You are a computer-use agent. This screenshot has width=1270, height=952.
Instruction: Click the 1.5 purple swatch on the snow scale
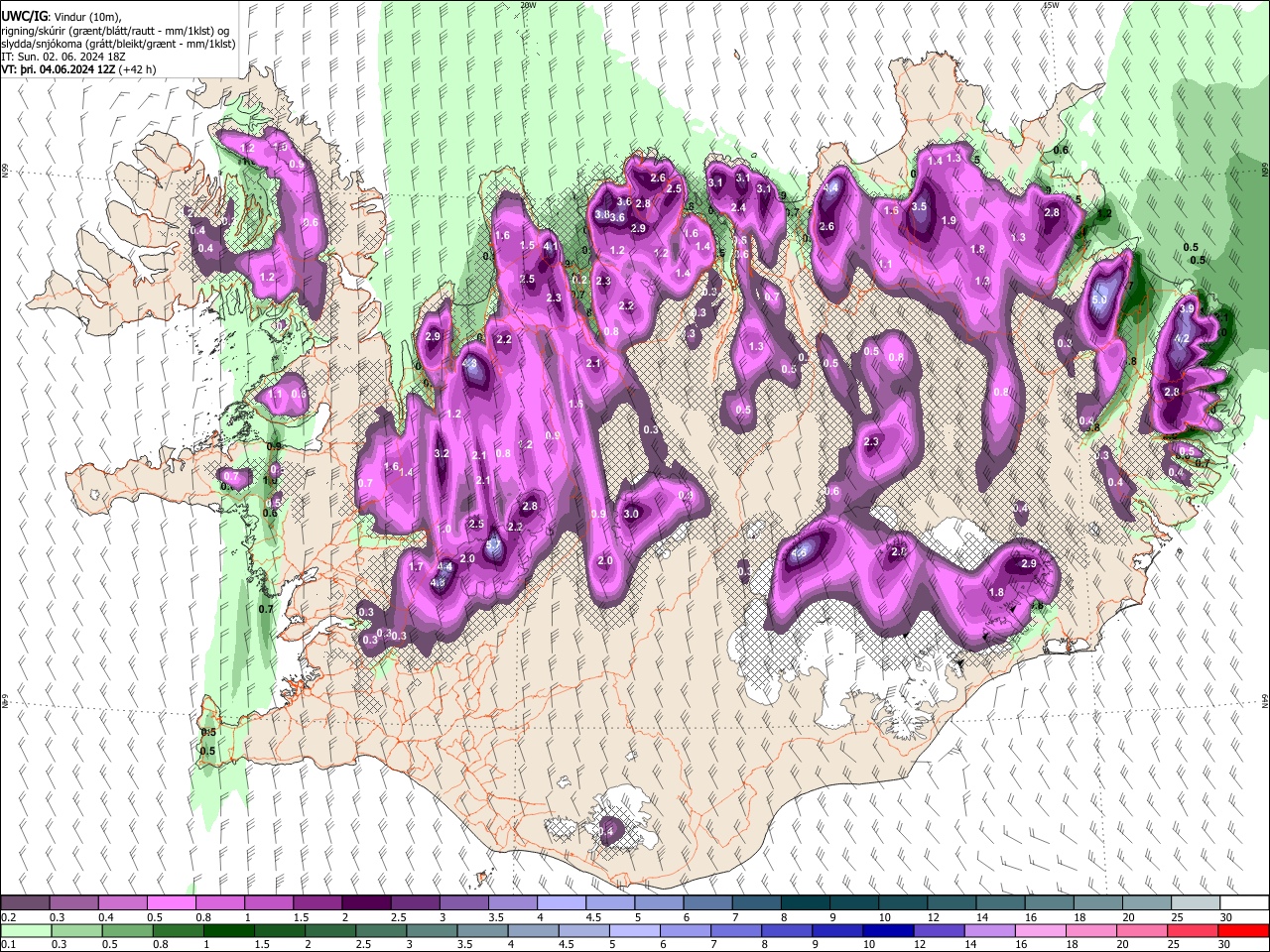[317, 903]
